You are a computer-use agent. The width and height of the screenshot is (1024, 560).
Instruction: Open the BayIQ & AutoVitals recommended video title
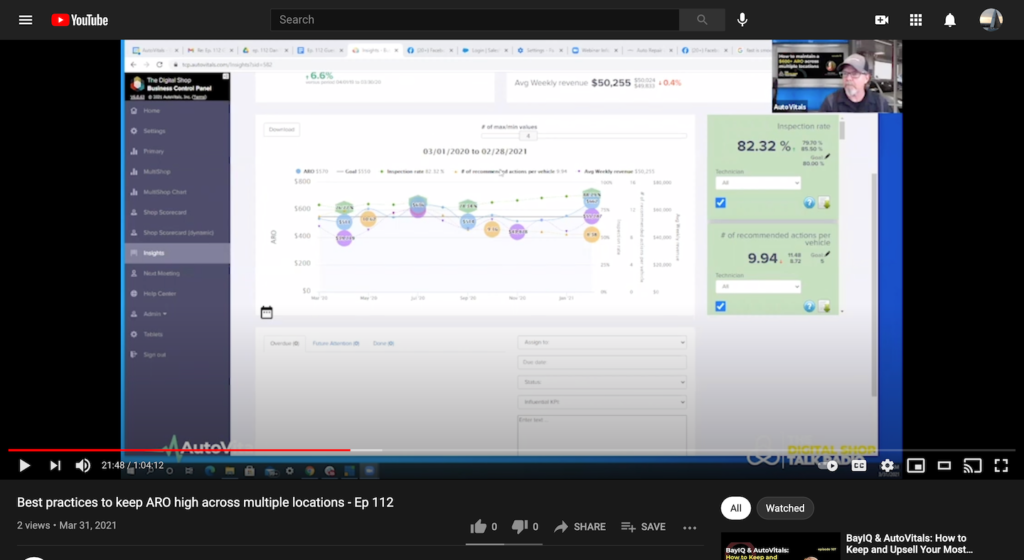coord(908,544)
